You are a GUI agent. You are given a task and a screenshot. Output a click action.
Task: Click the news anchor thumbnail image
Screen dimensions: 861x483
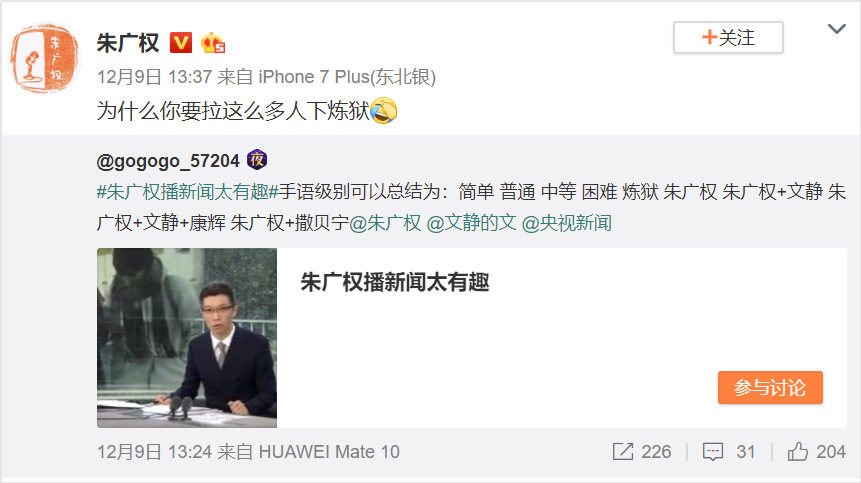tap(187, 338)
